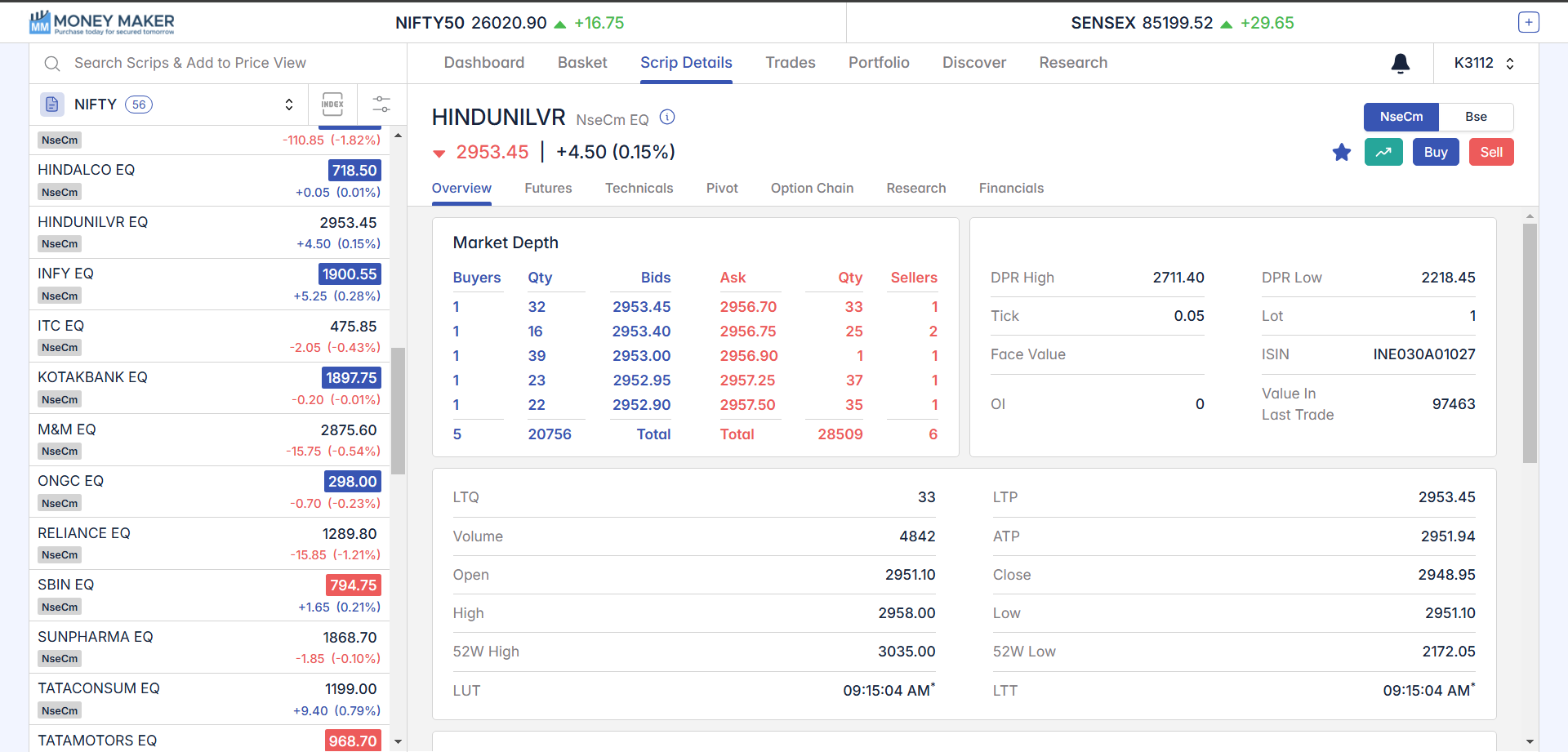Select SBIN EQ in watchlist
The height and width of the screenshot is (752, 1568).
209,595
